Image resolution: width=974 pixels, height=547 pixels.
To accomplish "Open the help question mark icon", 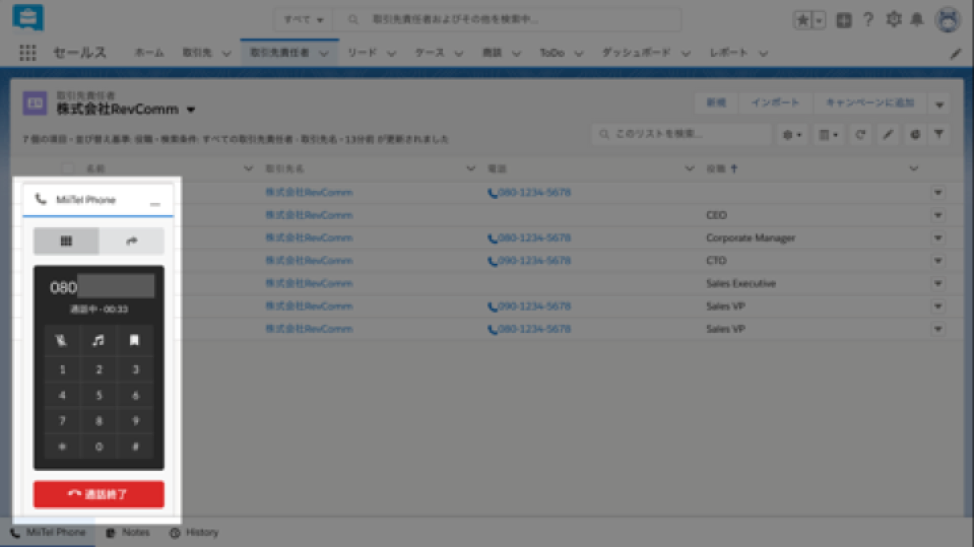I will pos(868,20).
